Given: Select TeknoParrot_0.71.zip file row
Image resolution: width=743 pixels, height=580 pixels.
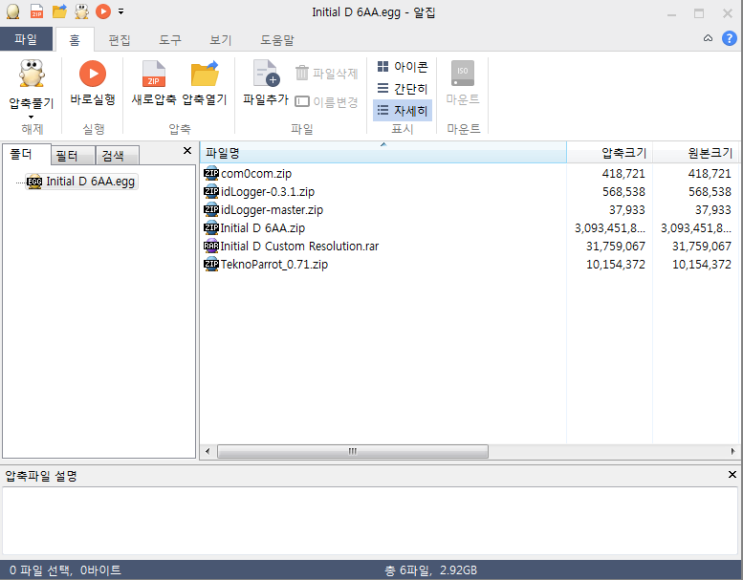Looking at the screenshot, I should (x=468, y=264).
